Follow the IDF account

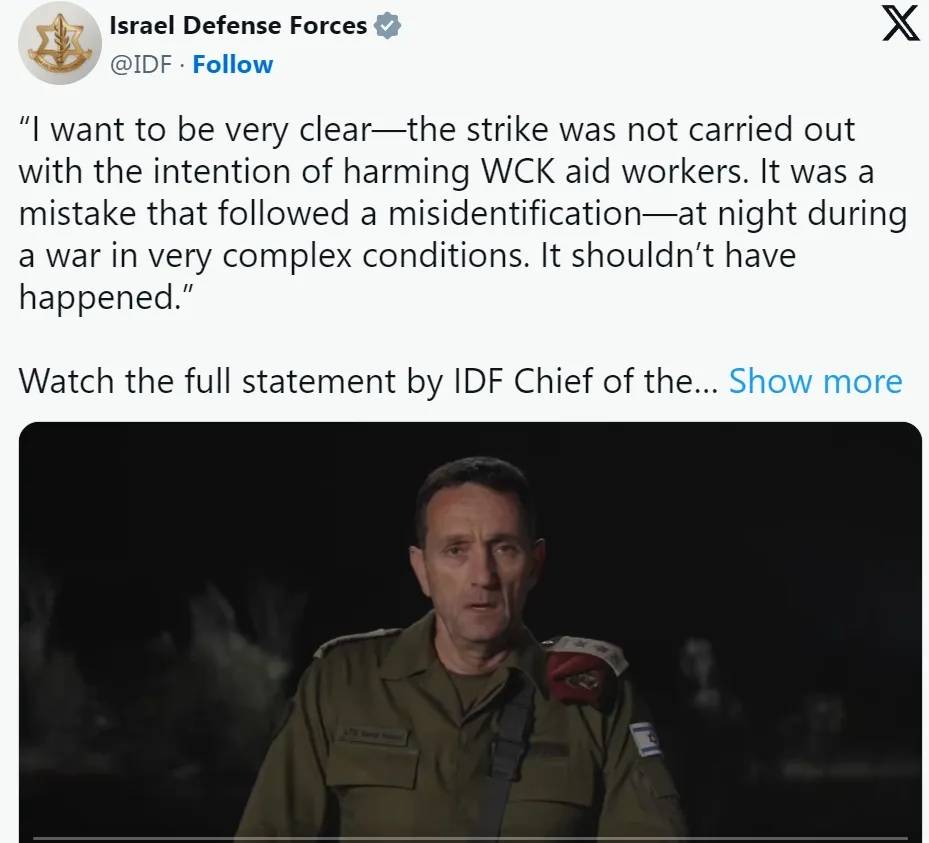(x=232, y=64)
